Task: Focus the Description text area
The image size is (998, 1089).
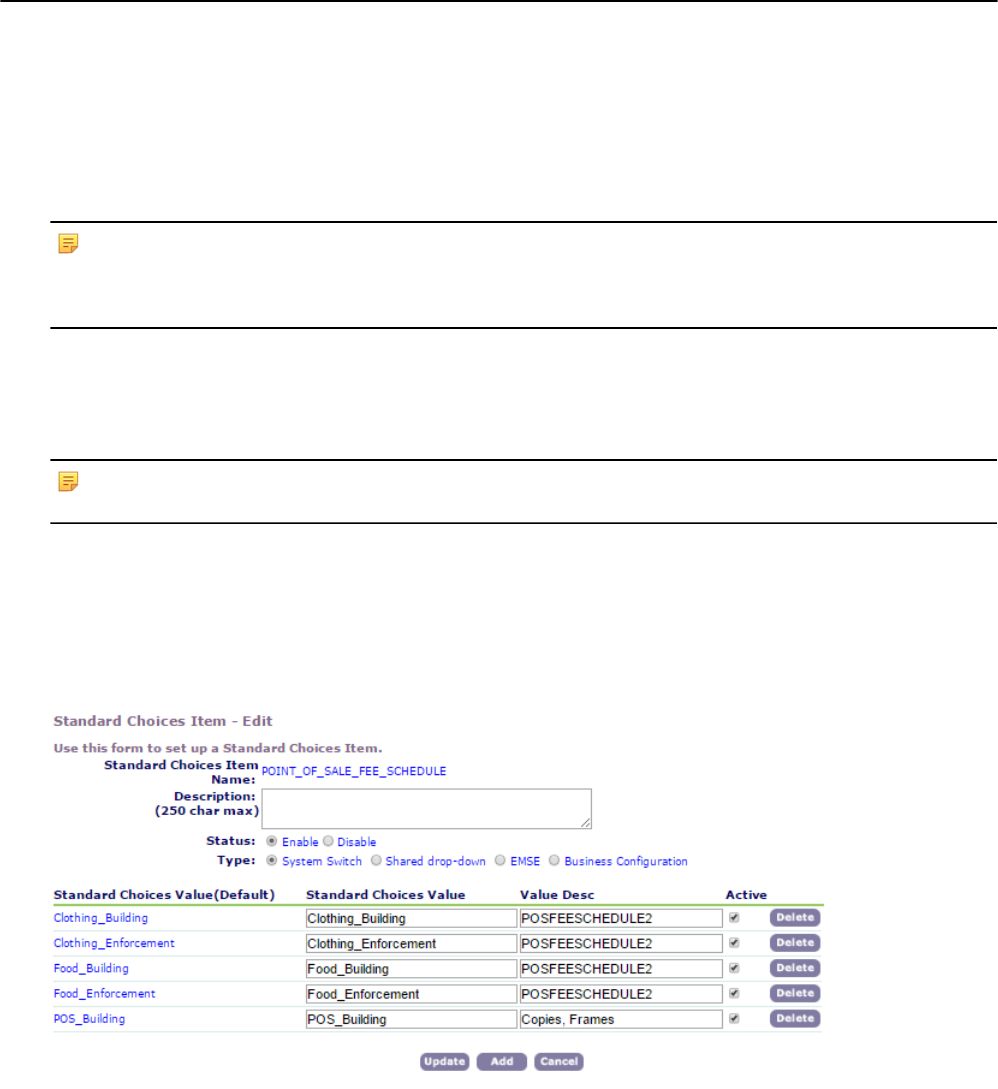Action: click(426, 808)
